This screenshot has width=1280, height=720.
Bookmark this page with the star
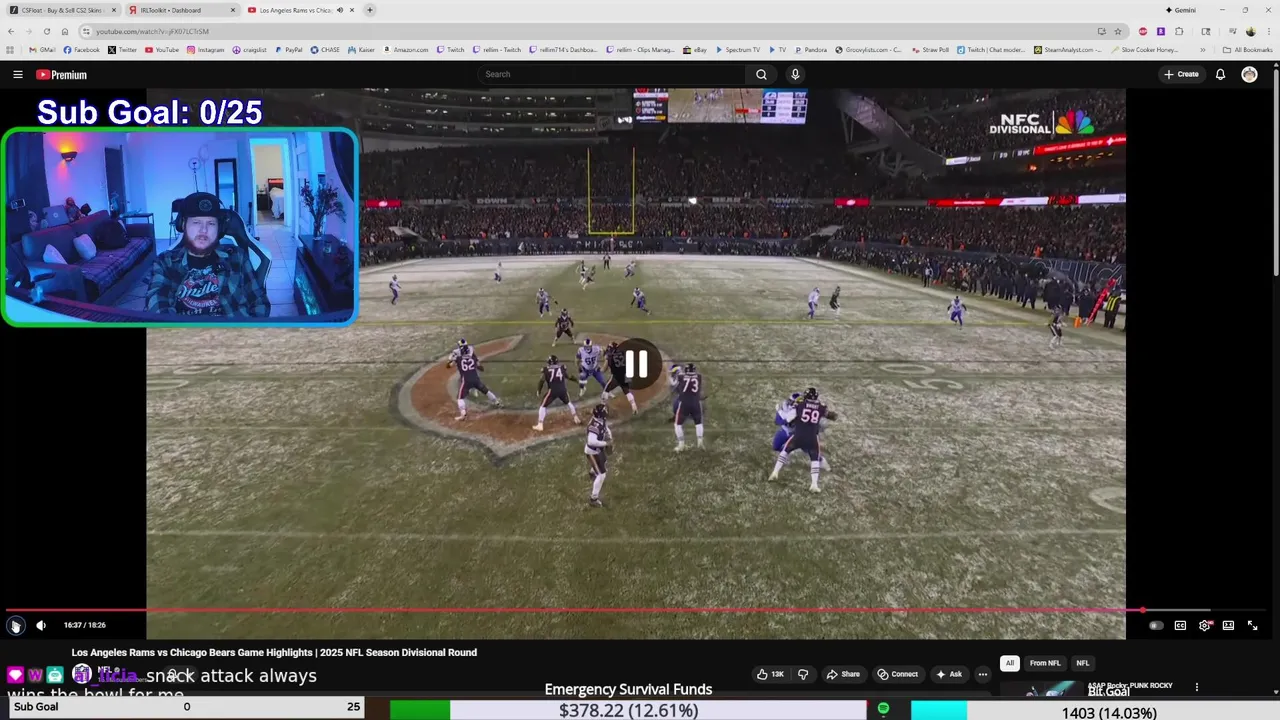(x=1118, y=31)
